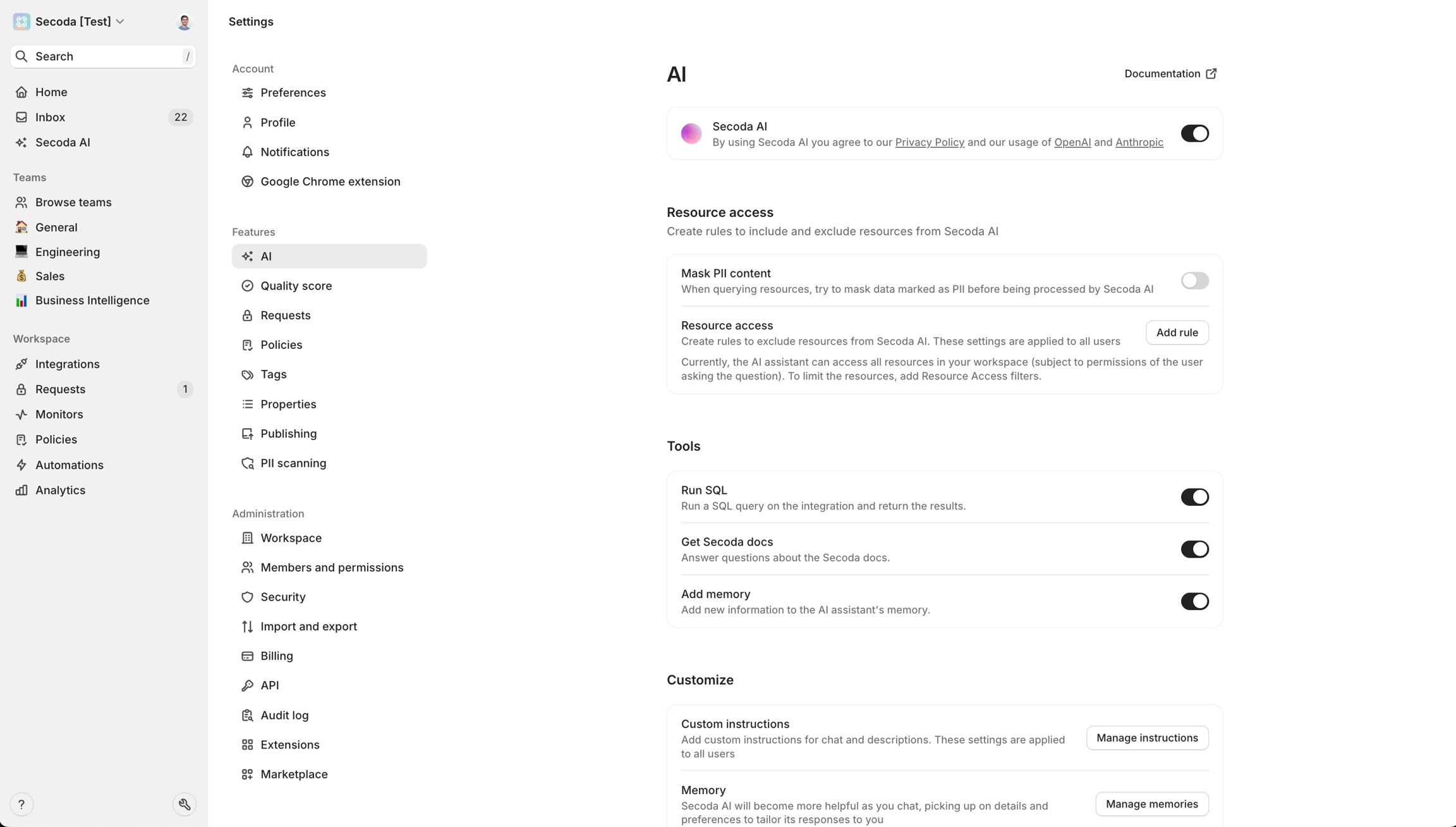Image resolution: width=1456 pixels, height=827 pixels.
Task: Click the help question mark icon
Action: pyautogui.click(x=21, y=804)
